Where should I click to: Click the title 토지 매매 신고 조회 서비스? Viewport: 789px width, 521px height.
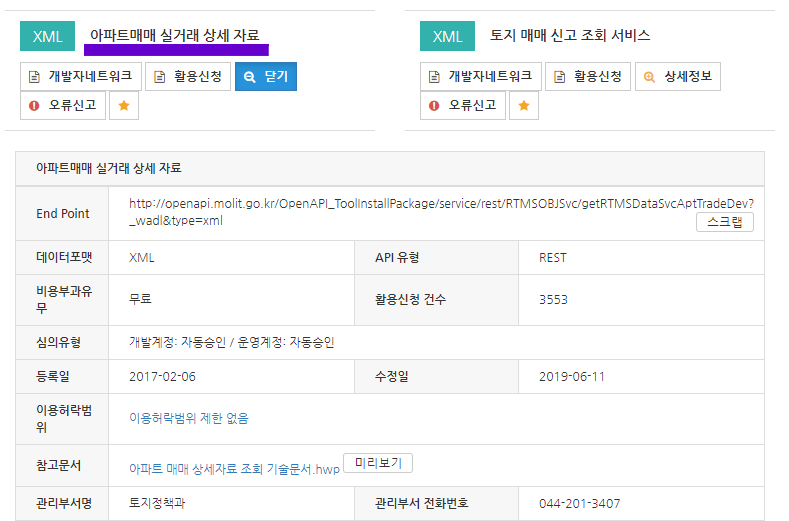[x=570, y=35]
